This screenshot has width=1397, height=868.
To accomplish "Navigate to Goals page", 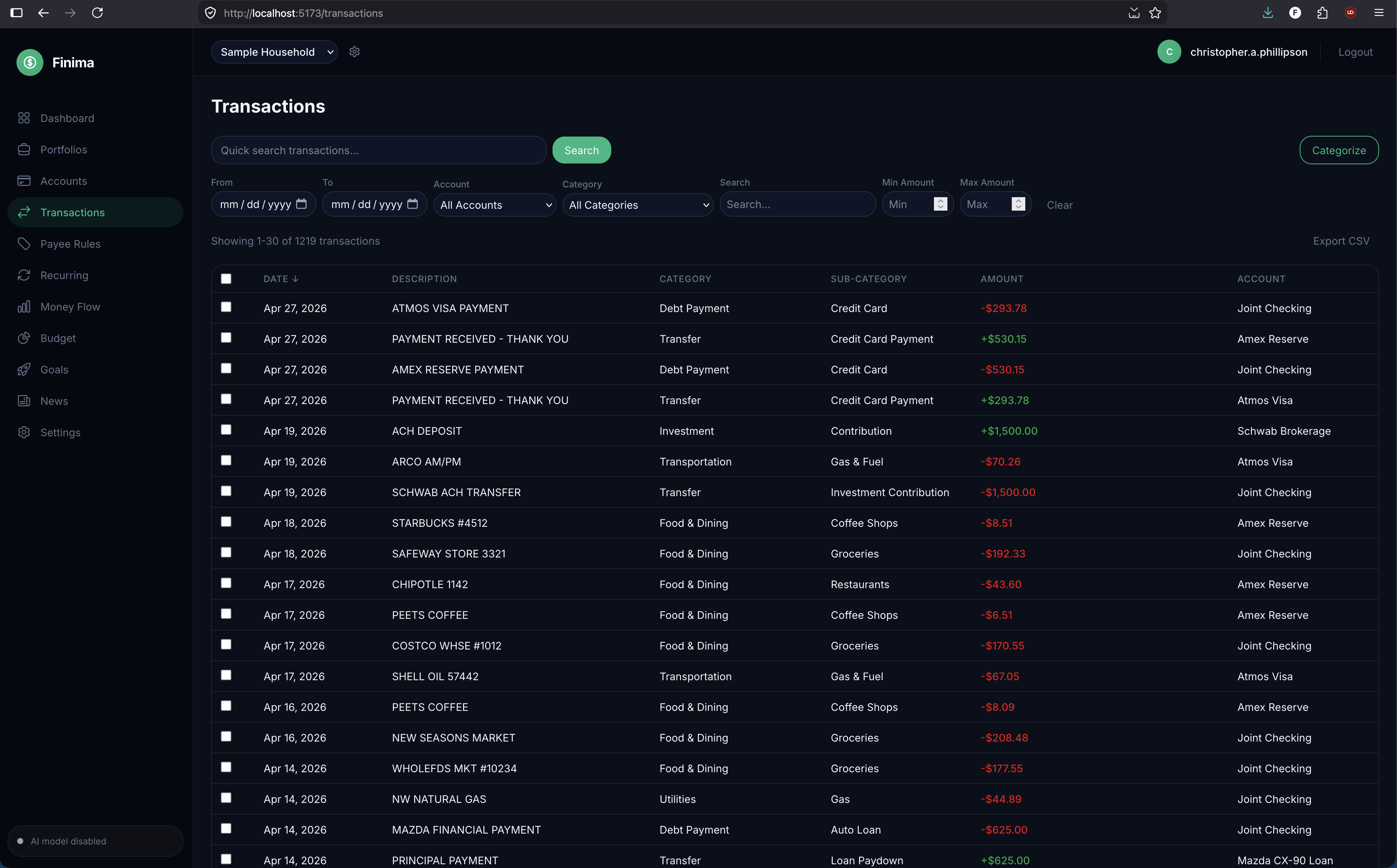I will 95,370.
